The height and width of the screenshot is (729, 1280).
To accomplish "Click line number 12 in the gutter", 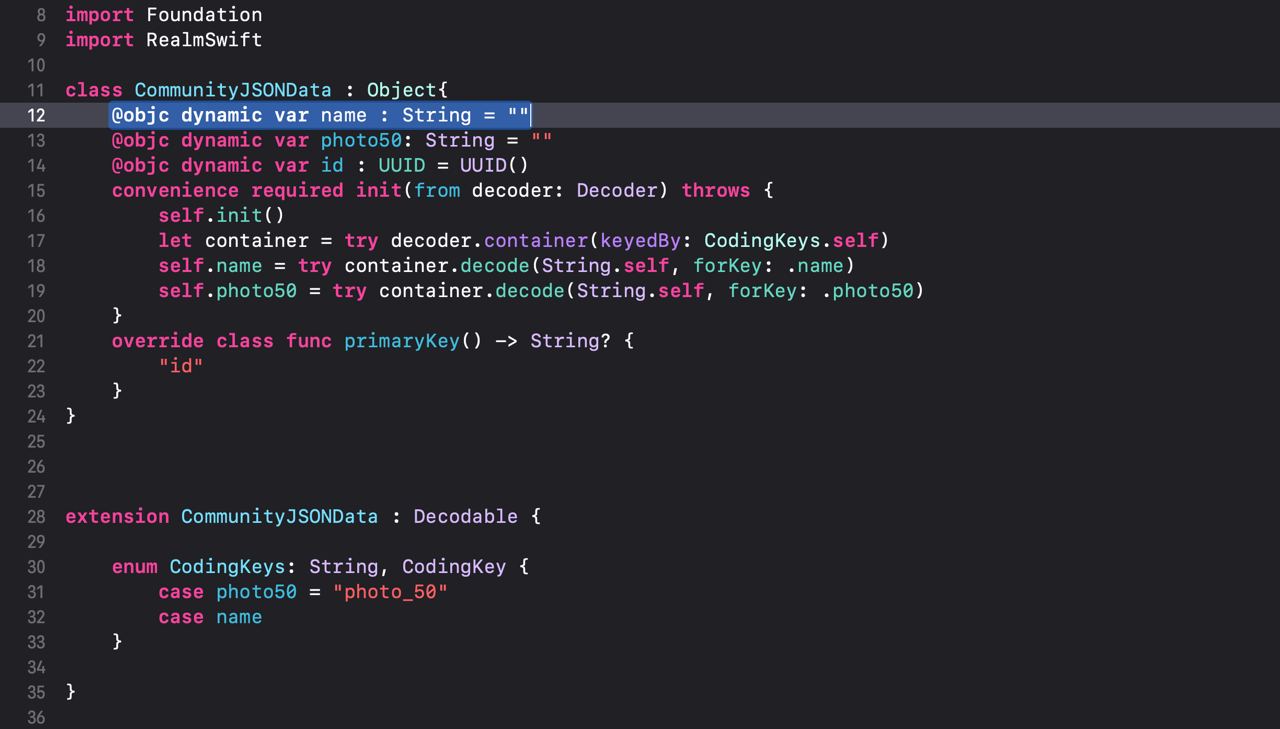I will tap(36, 115).
